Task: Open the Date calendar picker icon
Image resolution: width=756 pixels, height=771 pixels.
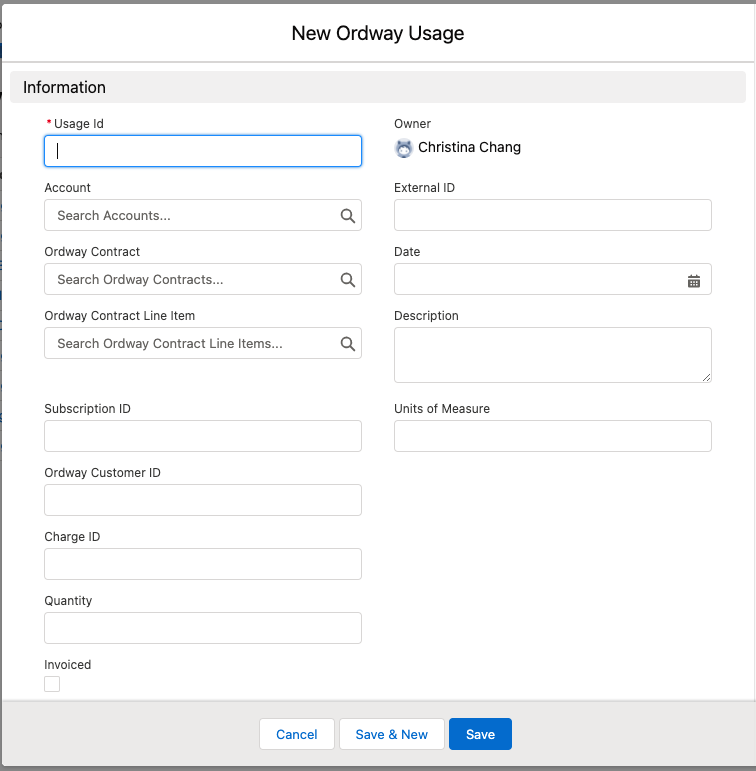Action: coord(694,281)
